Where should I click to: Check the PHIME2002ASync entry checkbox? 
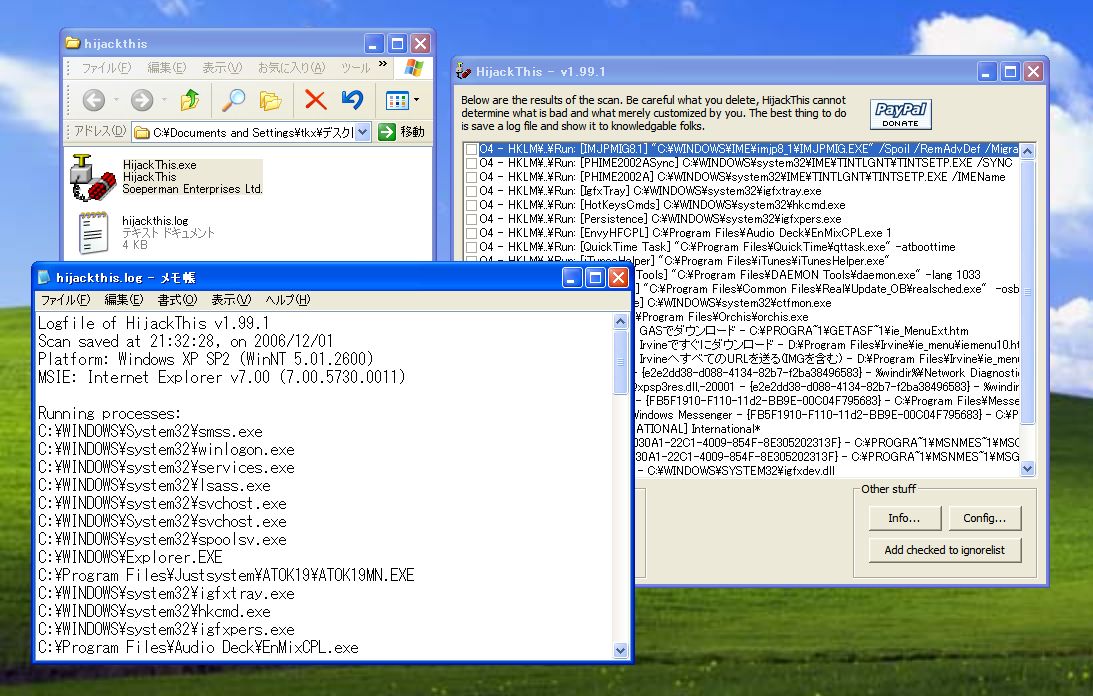(x=471, y=163)
